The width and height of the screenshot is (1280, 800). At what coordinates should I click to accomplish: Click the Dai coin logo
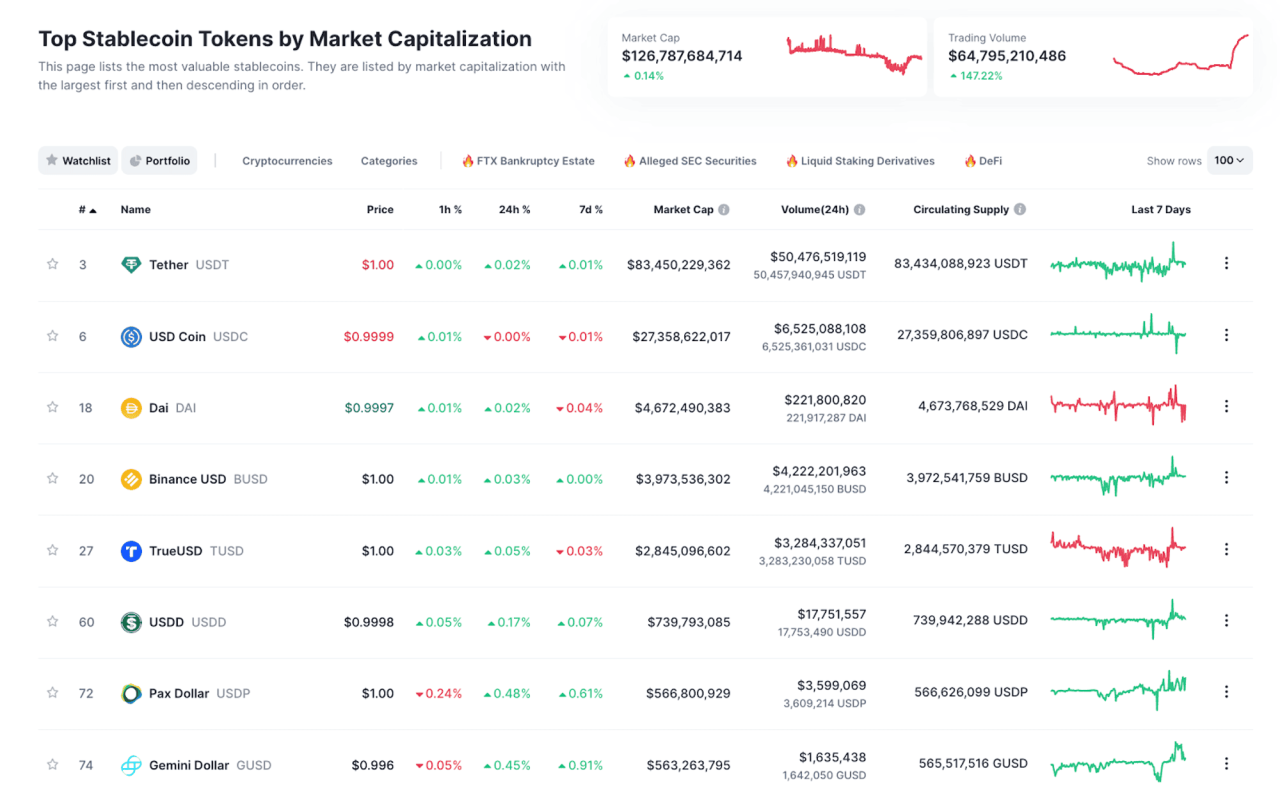tap(131, 408)
